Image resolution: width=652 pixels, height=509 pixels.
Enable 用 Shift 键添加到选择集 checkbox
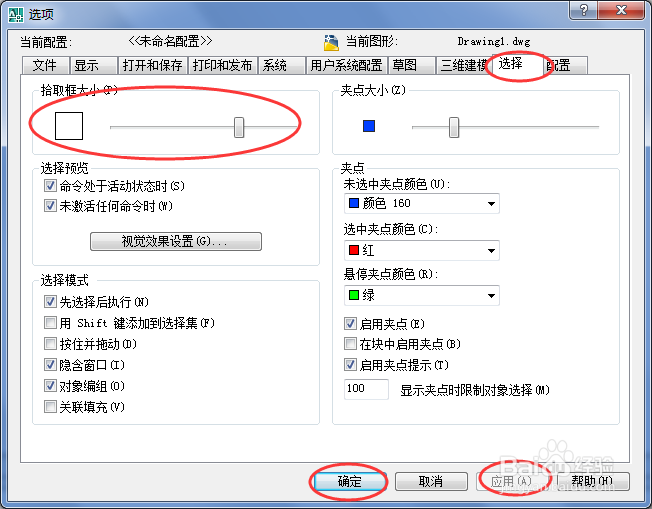tap(50, 322)
